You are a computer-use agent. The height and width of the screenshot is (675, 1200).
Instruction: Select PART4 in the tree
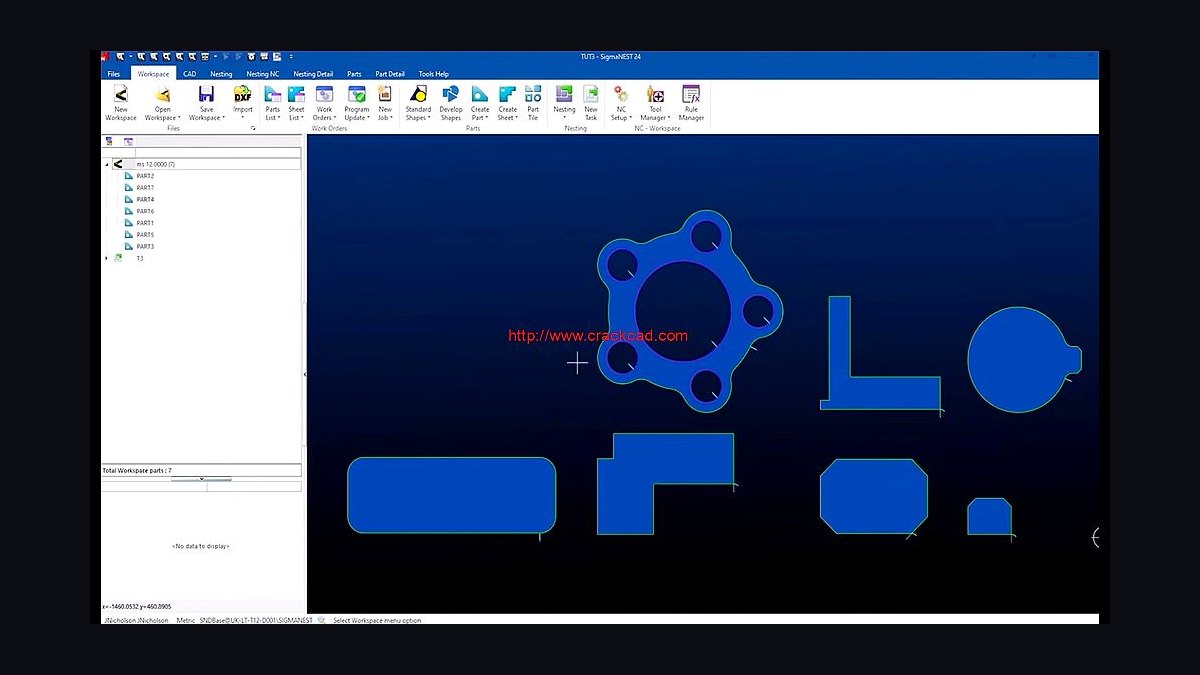click(x=145, y=199)
